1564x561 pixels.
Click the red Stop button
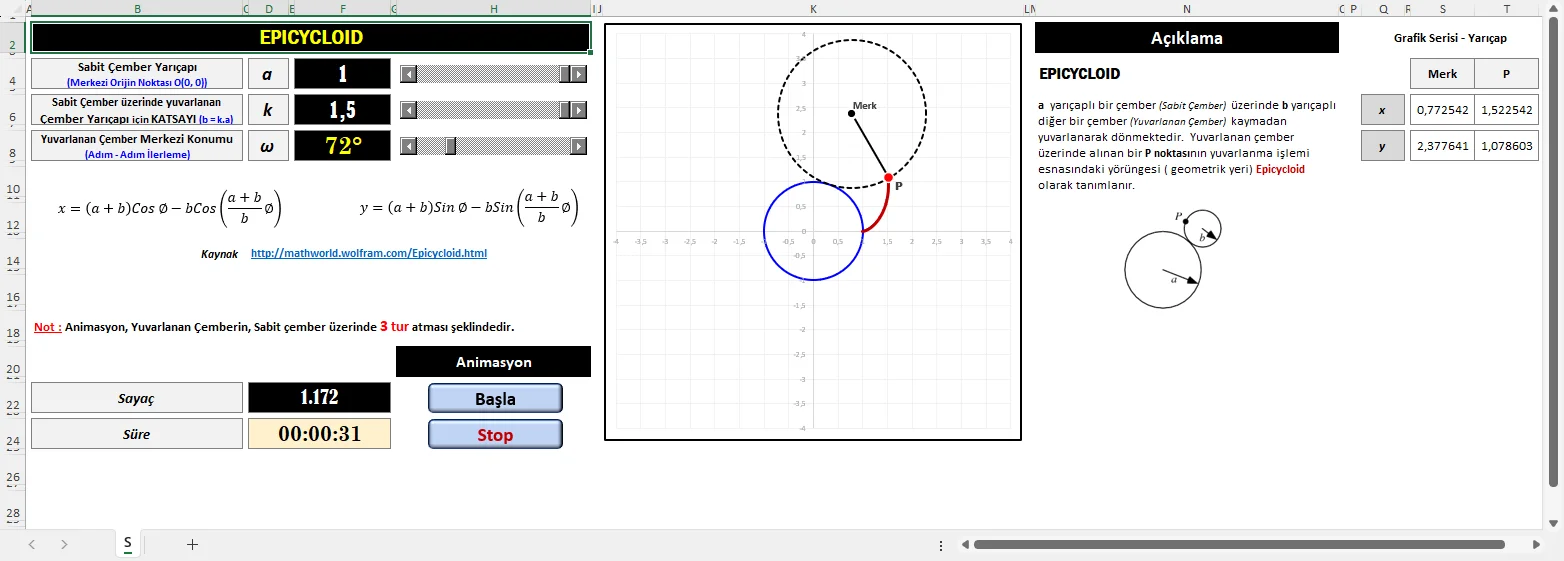495,434
